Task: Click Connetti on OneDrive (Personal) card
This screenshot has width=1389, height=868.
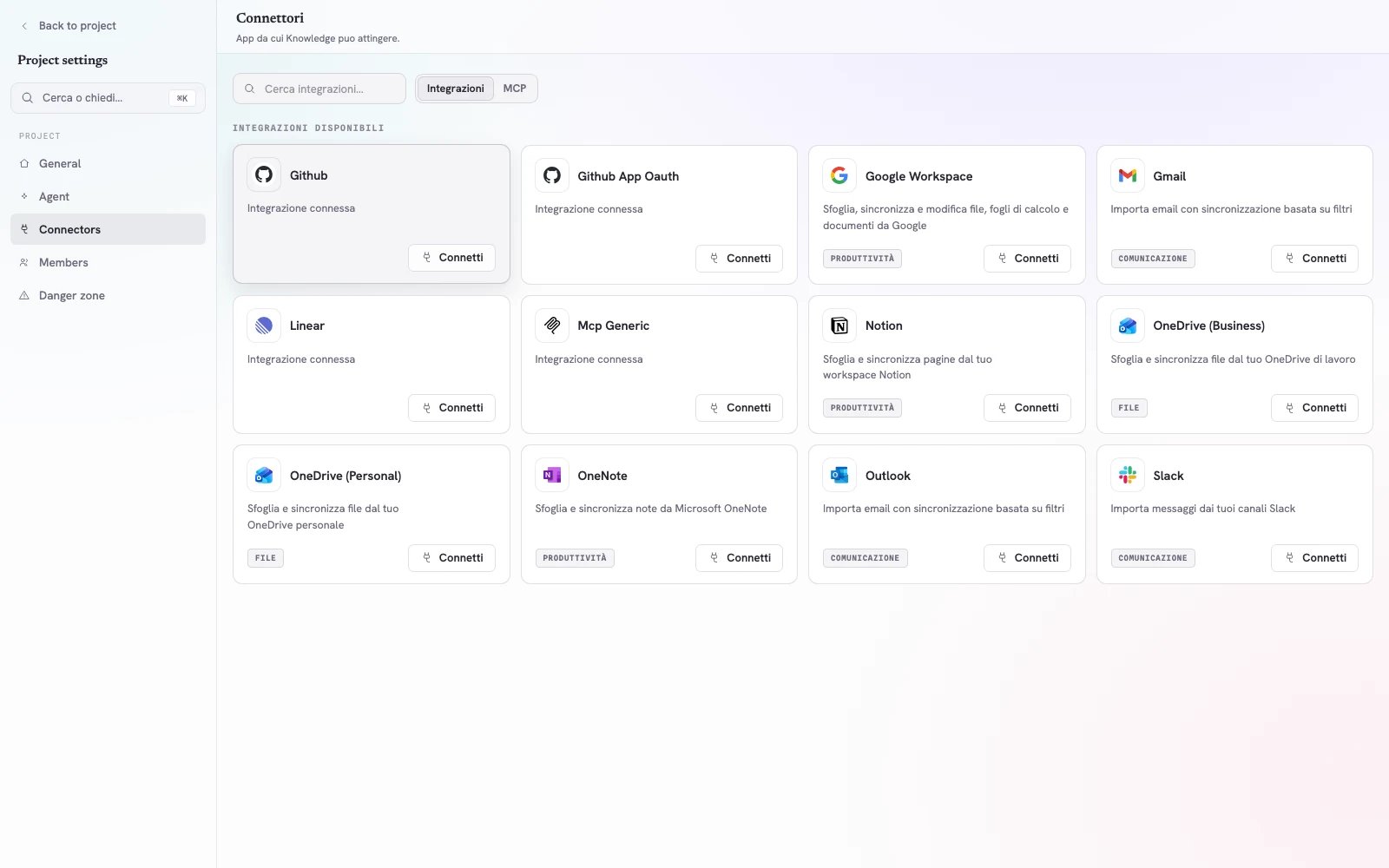Action: click(x=451, y=558)
